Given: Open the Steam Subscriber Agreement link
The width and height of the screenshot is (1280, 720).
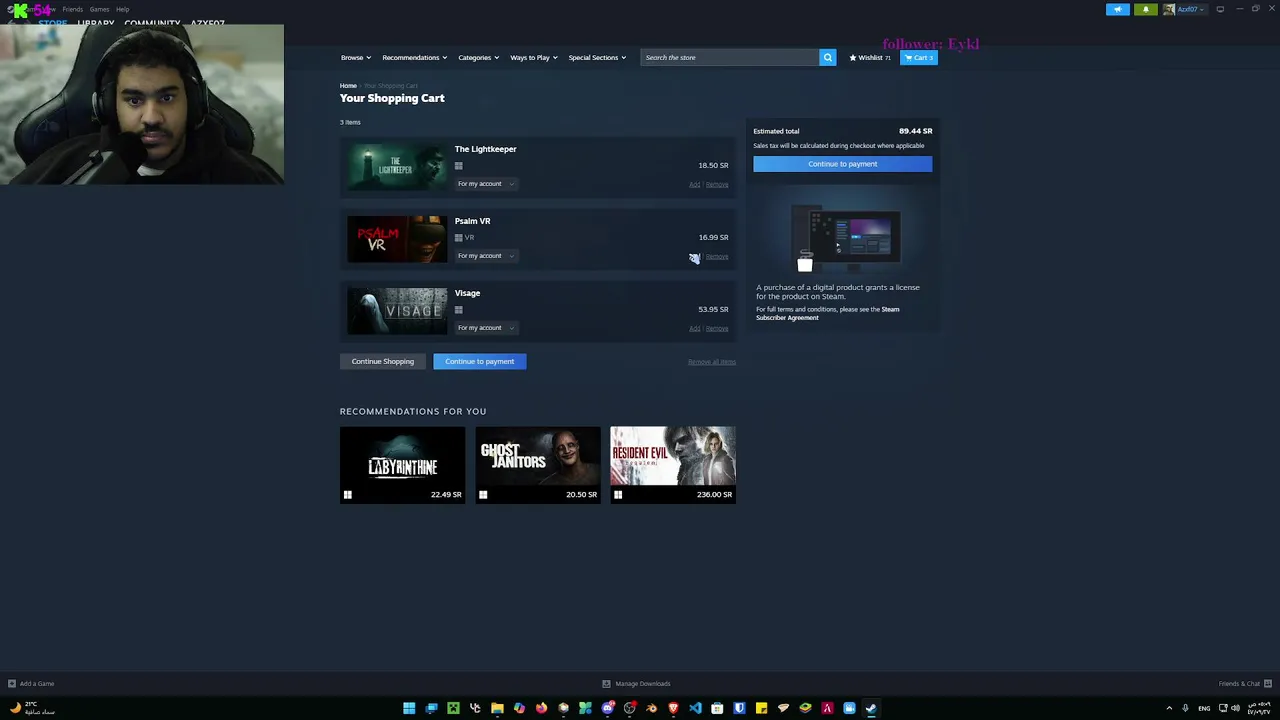Looking at the screenshot, I should (x=828, y=313).
